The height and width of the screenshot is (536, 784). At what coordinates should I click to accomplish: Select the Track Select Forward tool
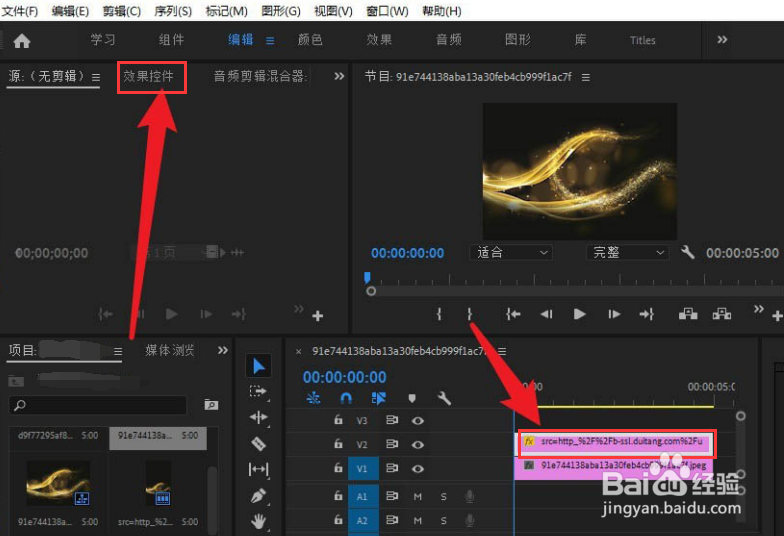(258, 392)
